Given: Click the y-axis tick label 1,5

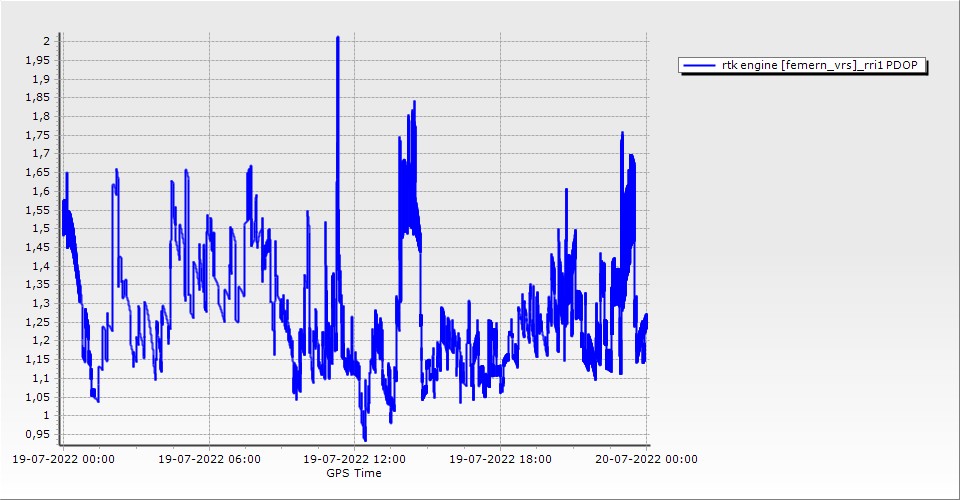Looking at the screenshot, I should [40, 228].
